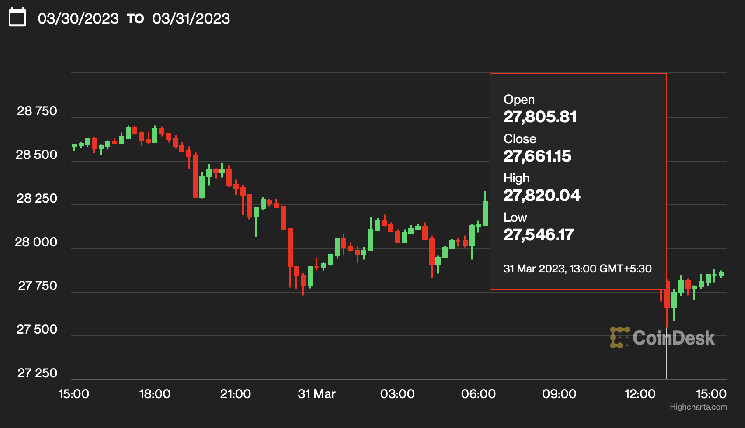
Task: Click the 28 000 price axis label
Action: pos(37,243)
